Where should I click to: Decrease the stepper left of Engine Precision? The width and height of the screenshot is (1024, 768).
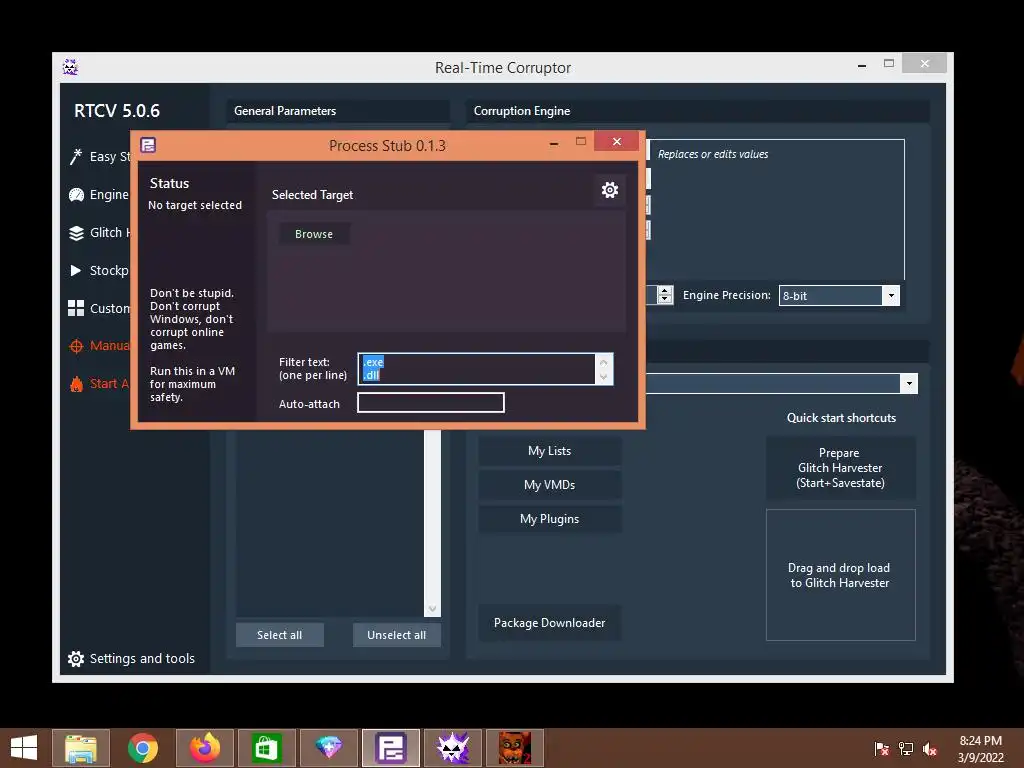(665, 300)
